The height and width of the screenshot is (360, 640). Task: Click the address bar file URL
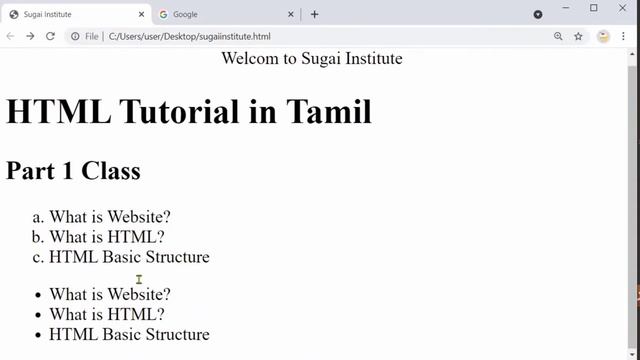pos(189,36)
